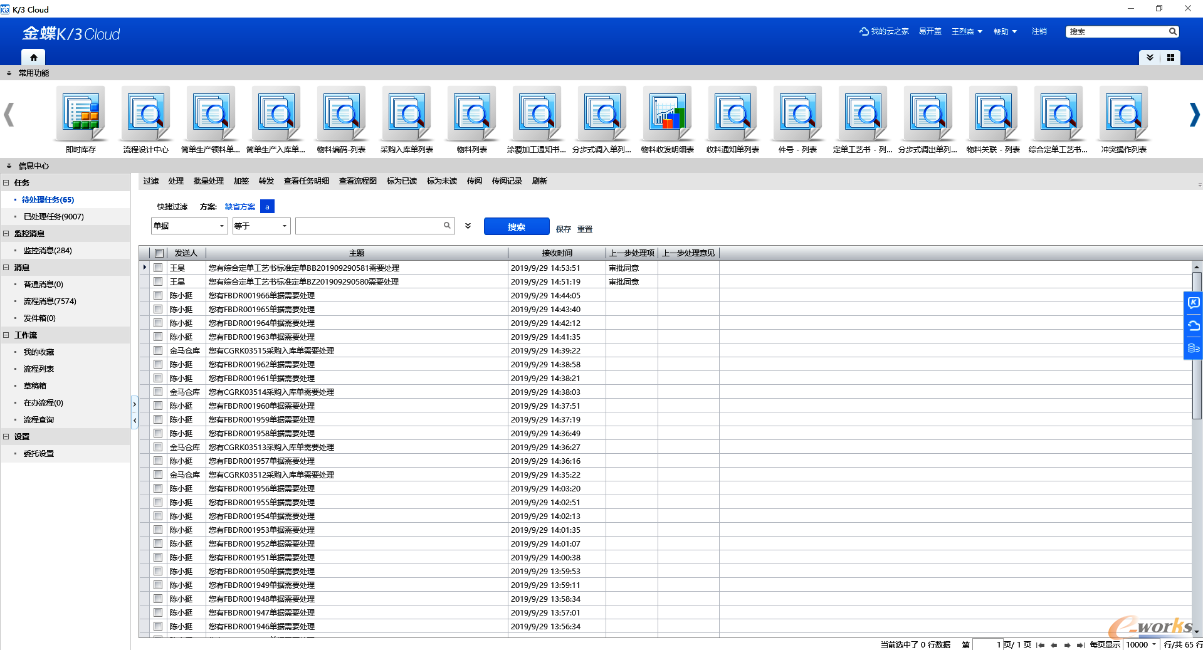
Task: Check the CGRK03515 row checkbox
Action: tap(158, 351)
